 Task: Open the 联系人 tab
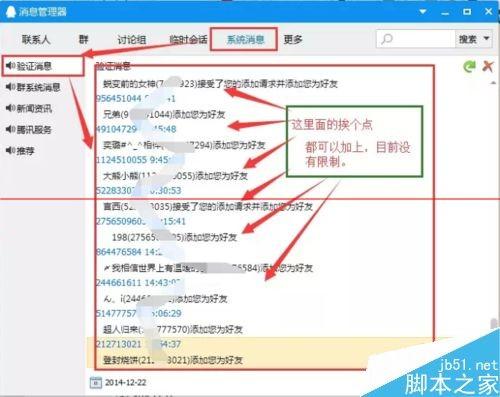36,40
